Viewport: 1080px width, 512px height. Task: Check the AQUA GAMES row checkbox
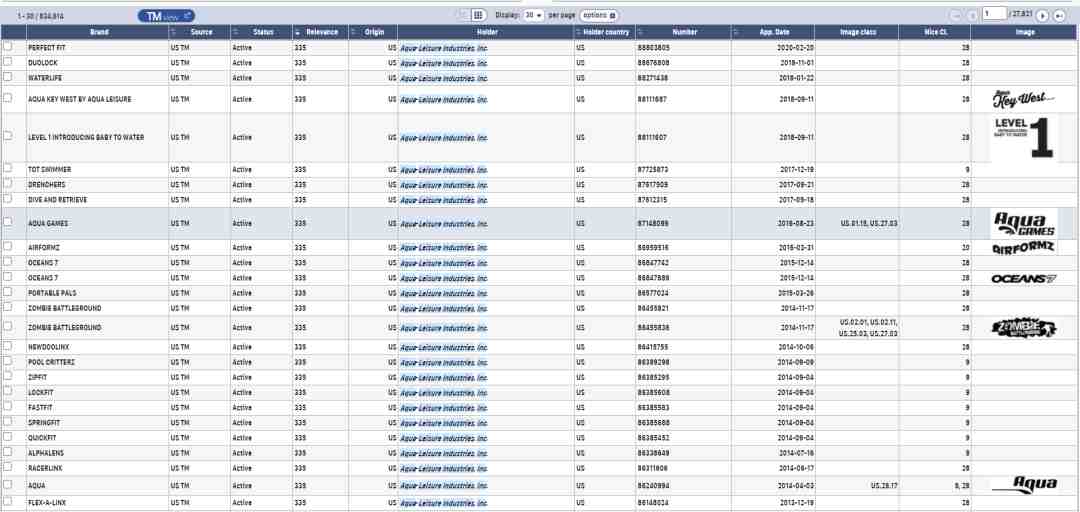pos(8,222)
